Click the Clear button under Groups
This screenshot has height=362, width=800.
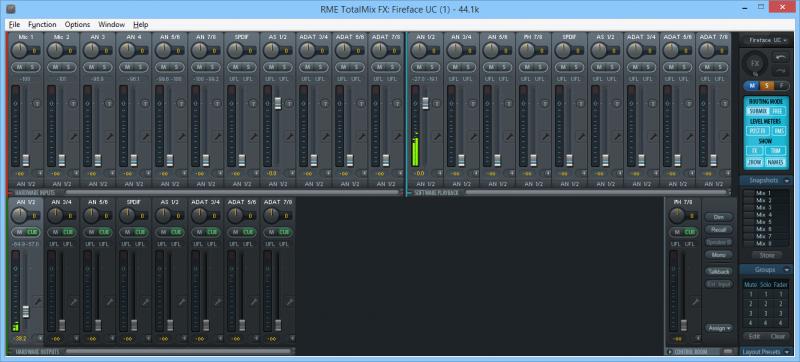[778, 337]
